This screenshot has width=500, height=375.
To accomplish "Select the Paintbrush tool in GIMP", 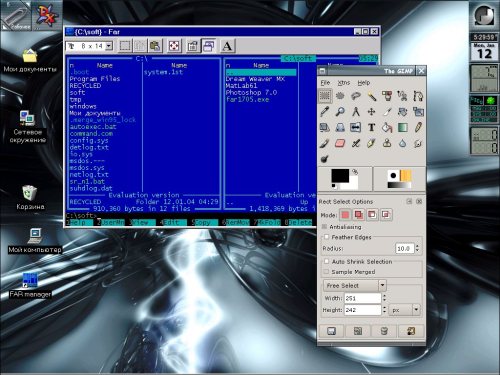I will tap(325, 143).
